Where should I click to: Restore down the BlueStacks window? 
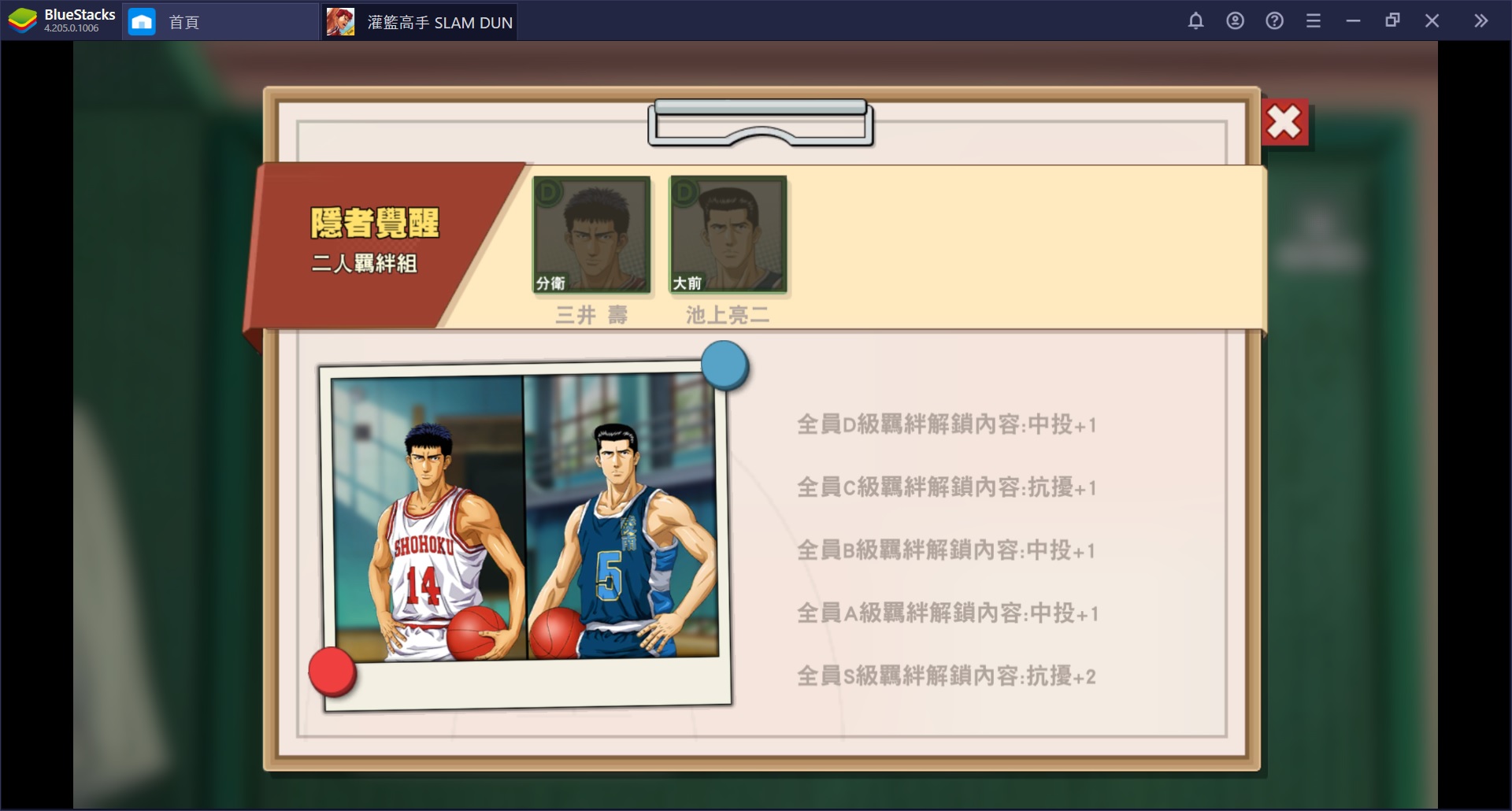tap(1392, 21)
